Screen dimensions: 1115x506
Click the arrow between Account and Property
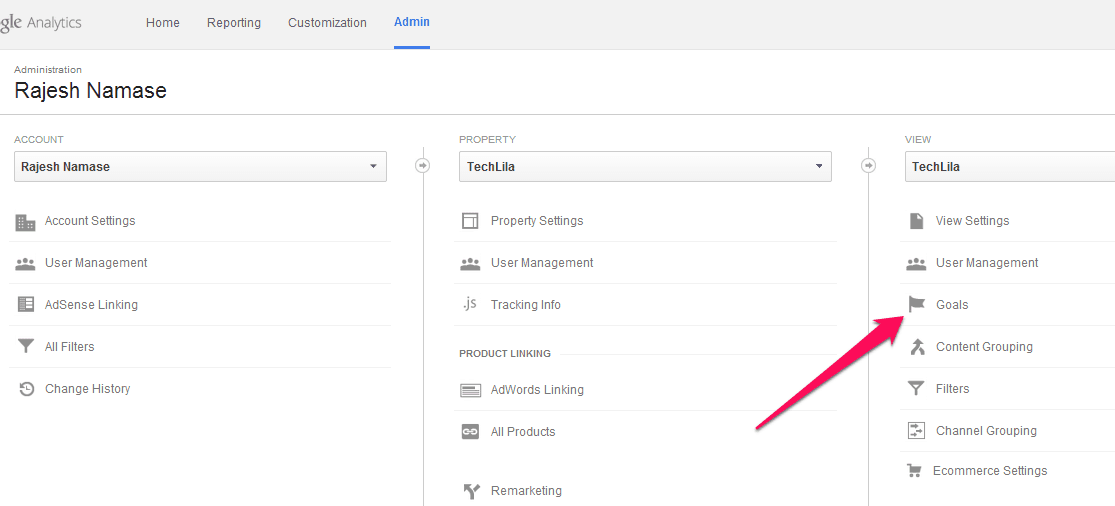[x=422, y=166]
